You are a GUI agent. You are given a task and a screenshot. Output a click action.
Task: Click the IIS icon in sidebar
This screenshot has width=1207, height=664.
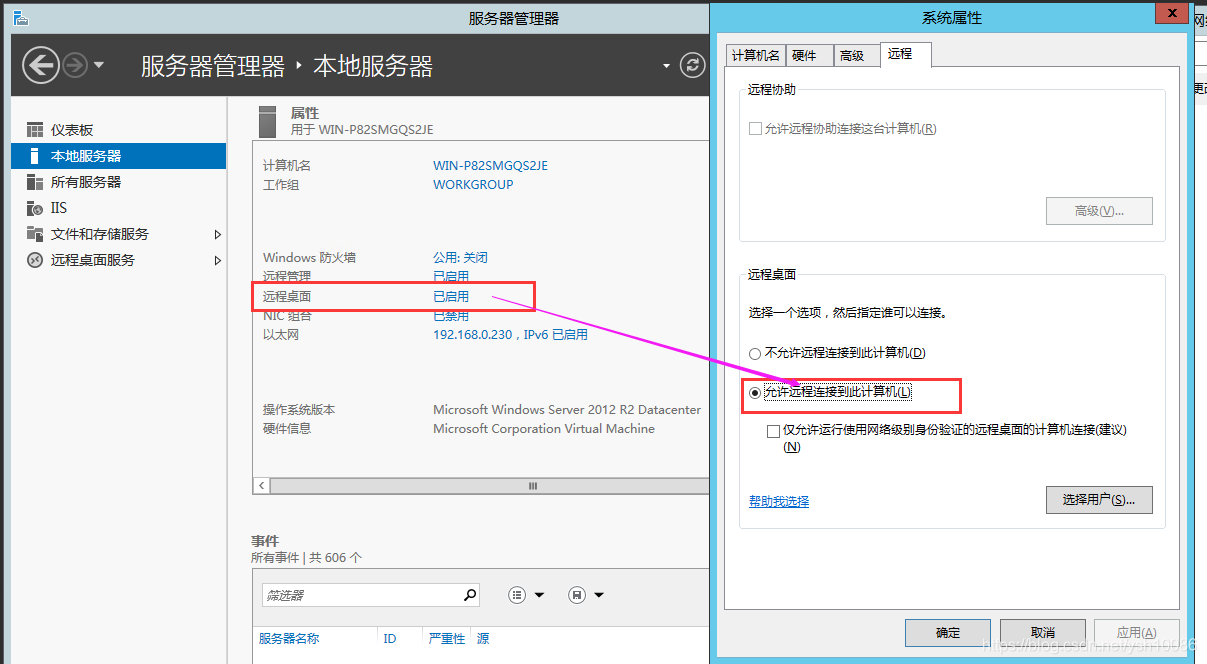coord(35,208)
